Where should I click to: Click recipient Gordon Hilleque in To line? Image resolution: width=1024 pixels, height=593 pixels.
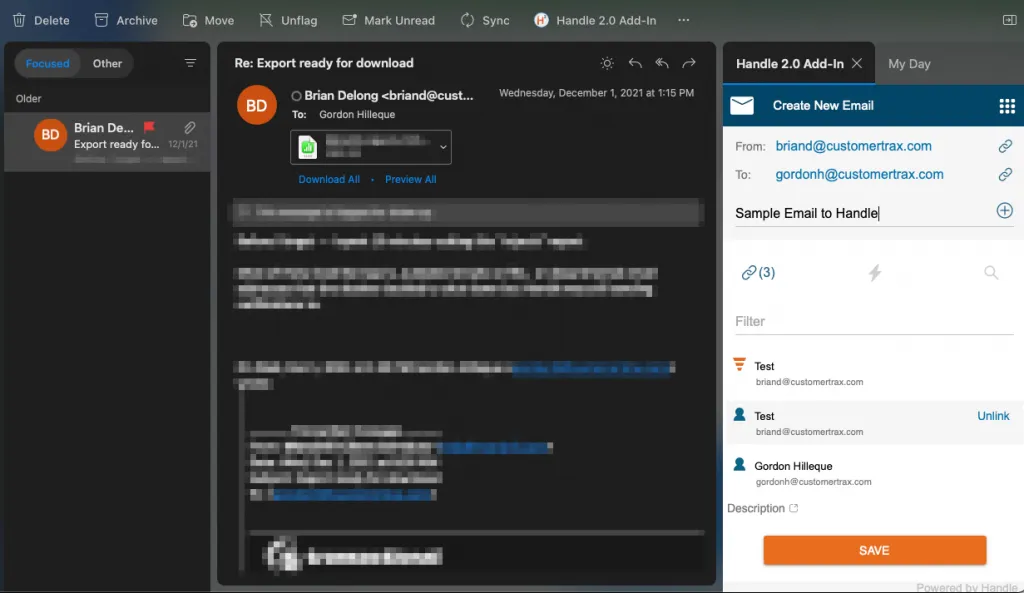[357, 114]
